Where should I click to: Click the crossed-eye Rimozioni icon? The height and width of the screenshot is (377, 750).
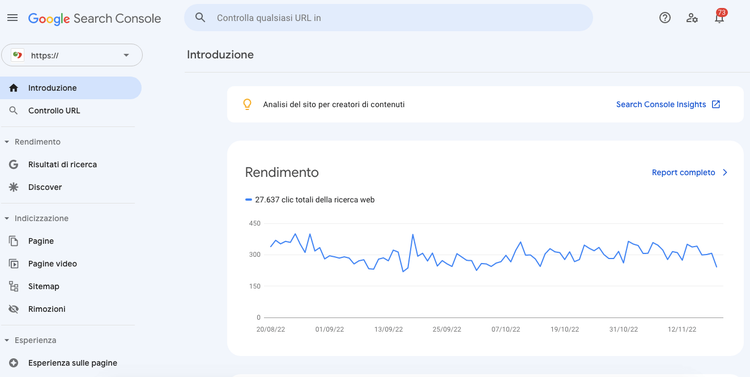tap(14, 309)
